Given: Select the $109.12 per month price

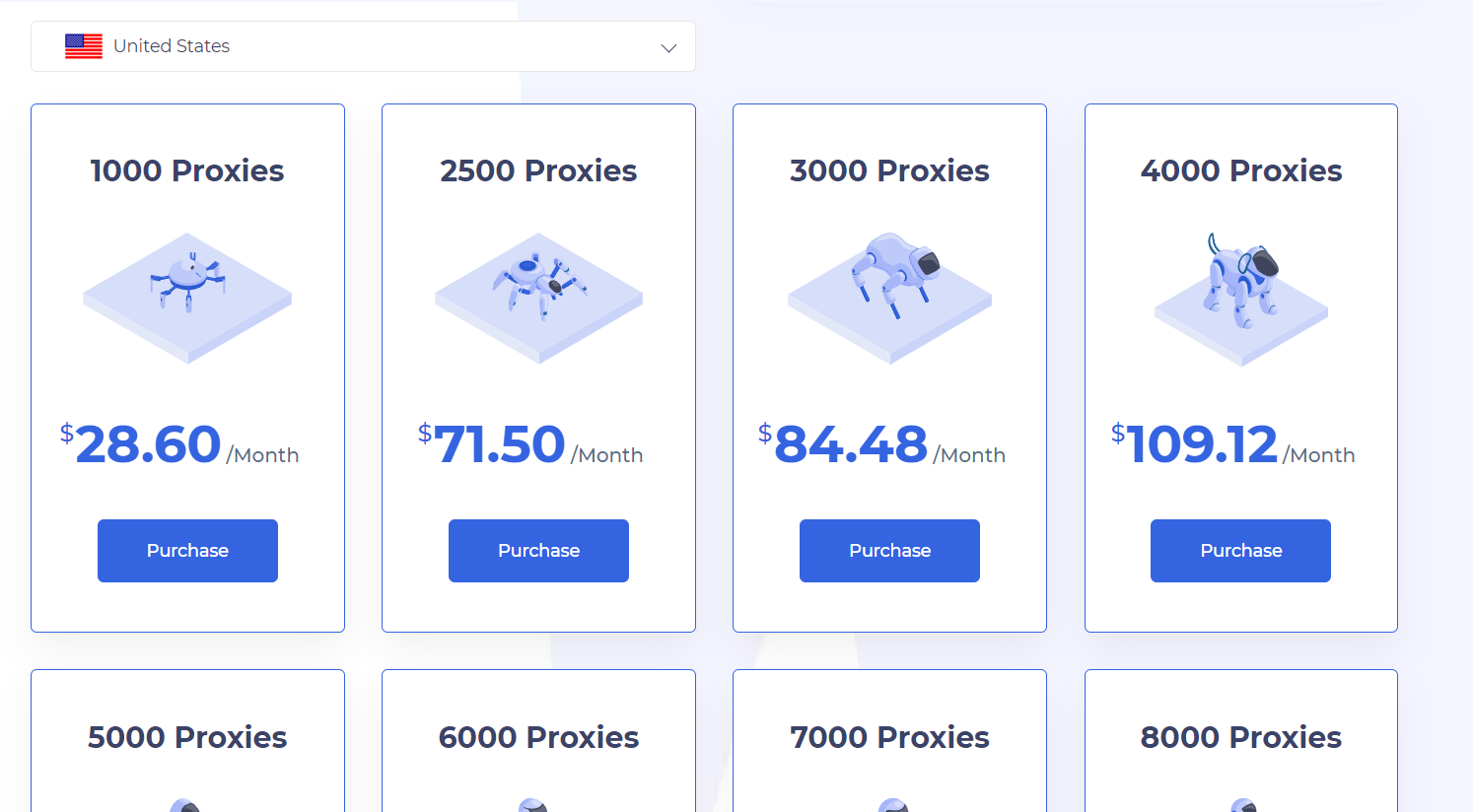Looking at the screenshot, I should (x=1232, y=445).
